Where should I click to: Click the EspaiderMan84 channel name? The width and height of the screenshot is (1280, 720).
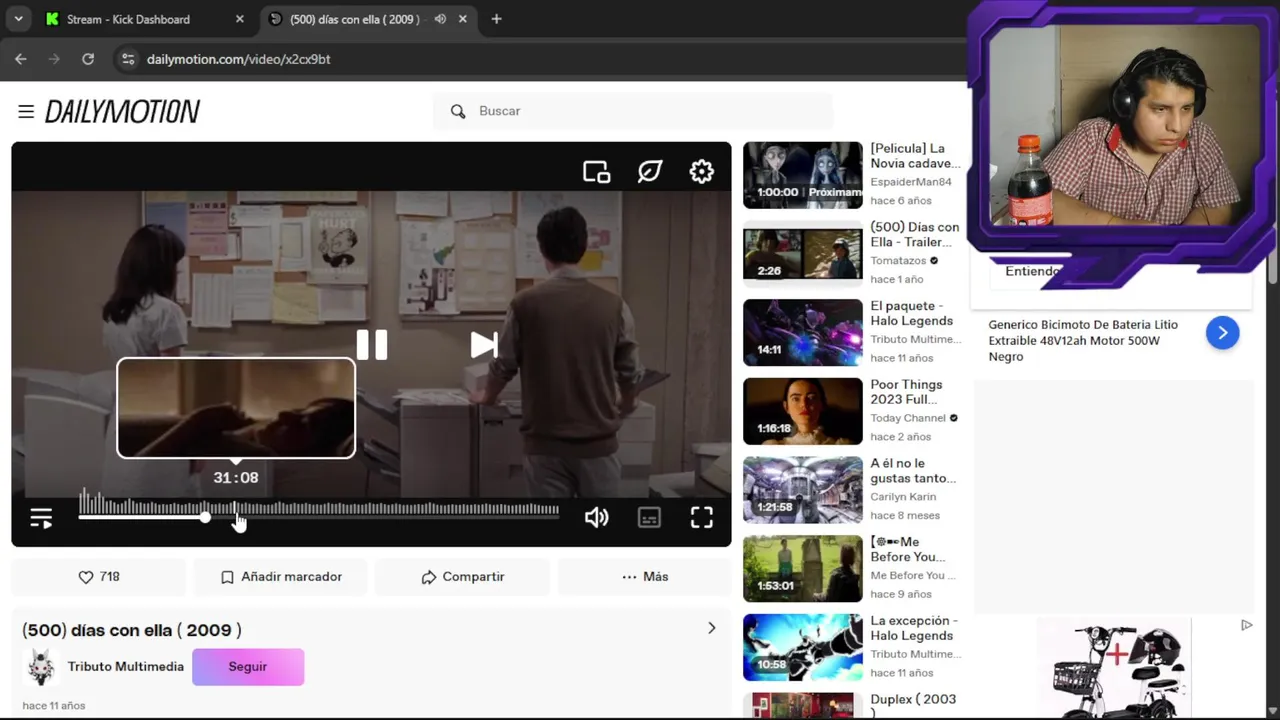tap(911, 182)
